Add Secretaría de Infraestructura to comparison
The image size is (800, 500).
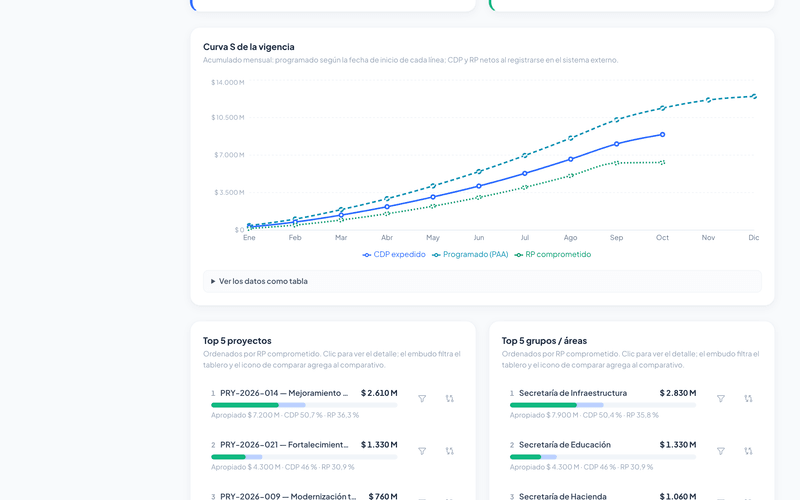pyautogui.click(x=748, y=398)
